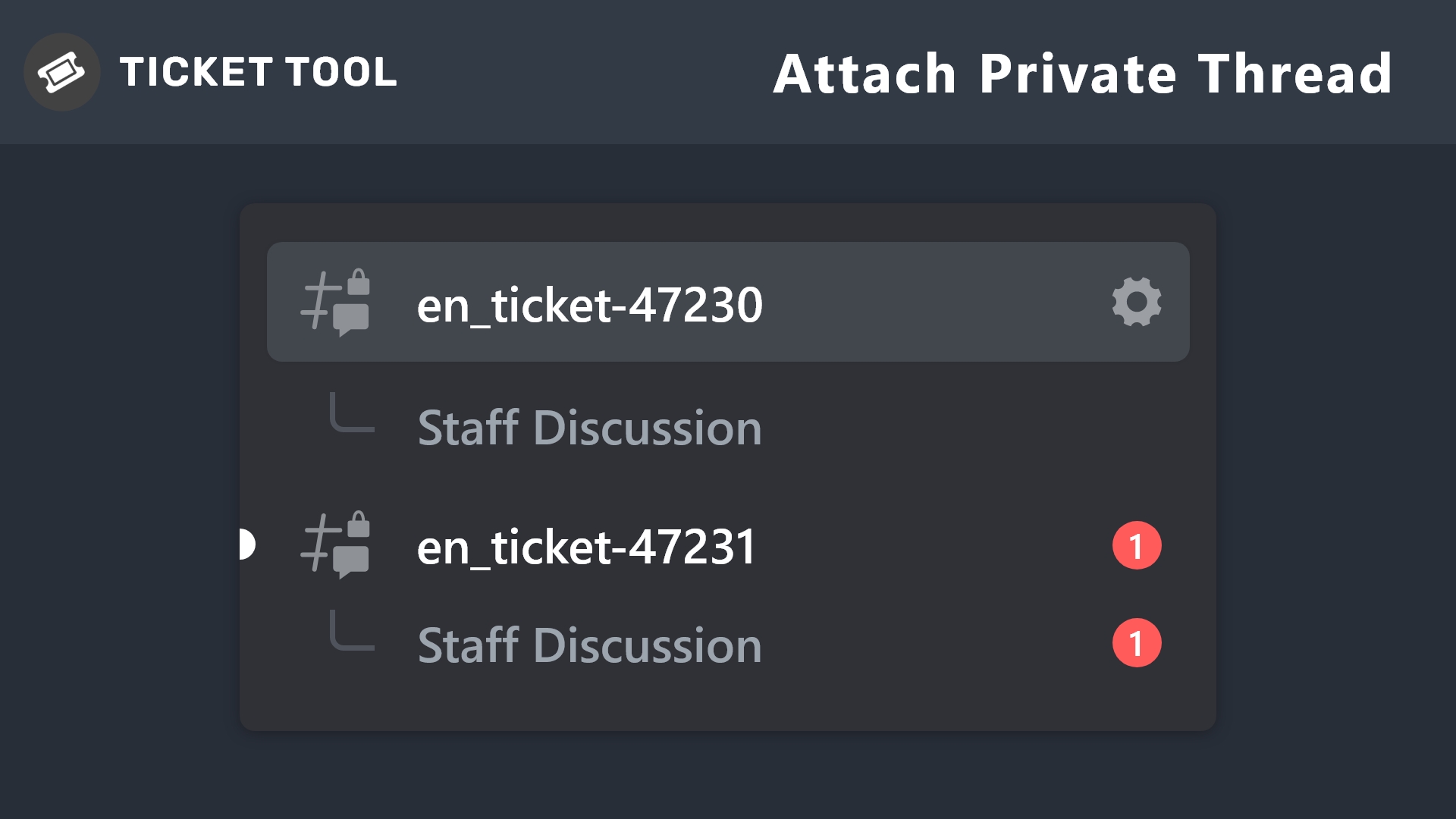This screenshot has height=819, width=1456.
Task: Click the Ticket Tool logo icon
Action: coord(61,72)
